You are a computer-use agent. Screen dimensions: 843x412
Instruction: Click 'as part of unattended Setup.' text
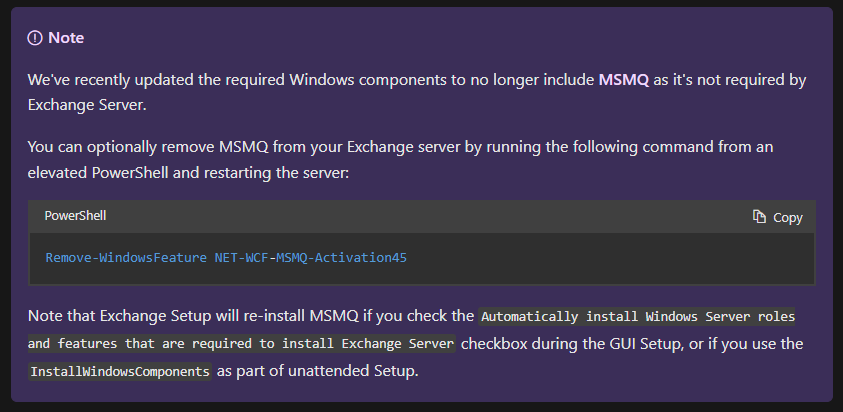point(318,371)
